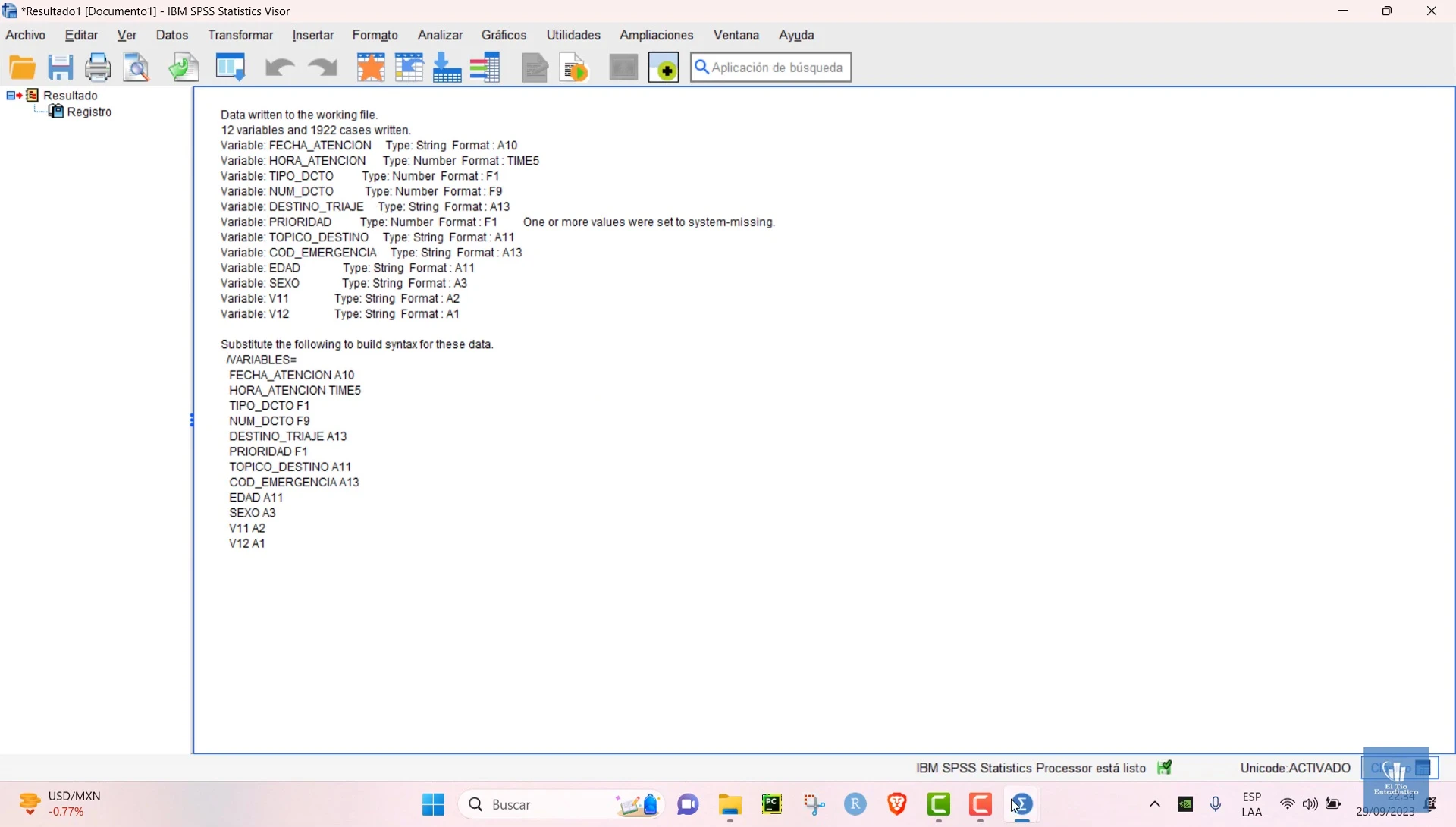This screenshot has width=1456, height=827.
Task: Click the gray designate window icon
Action: click(x=624, y=68)
